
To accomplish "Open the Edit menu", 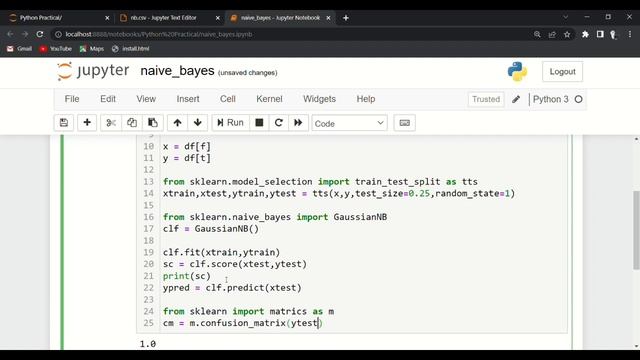I will click(x=108, y=99).
